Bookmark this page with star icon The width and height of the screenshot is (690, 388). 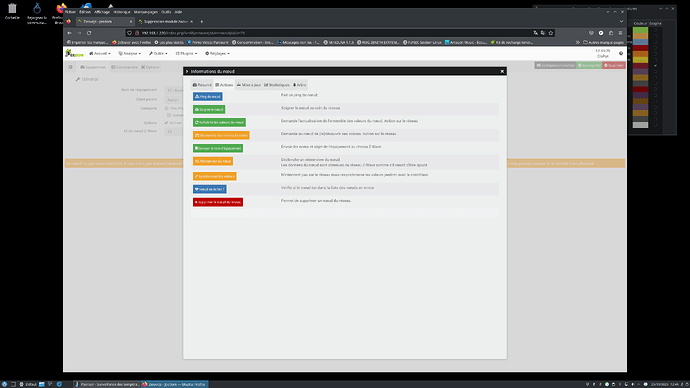tap(551, 33)
